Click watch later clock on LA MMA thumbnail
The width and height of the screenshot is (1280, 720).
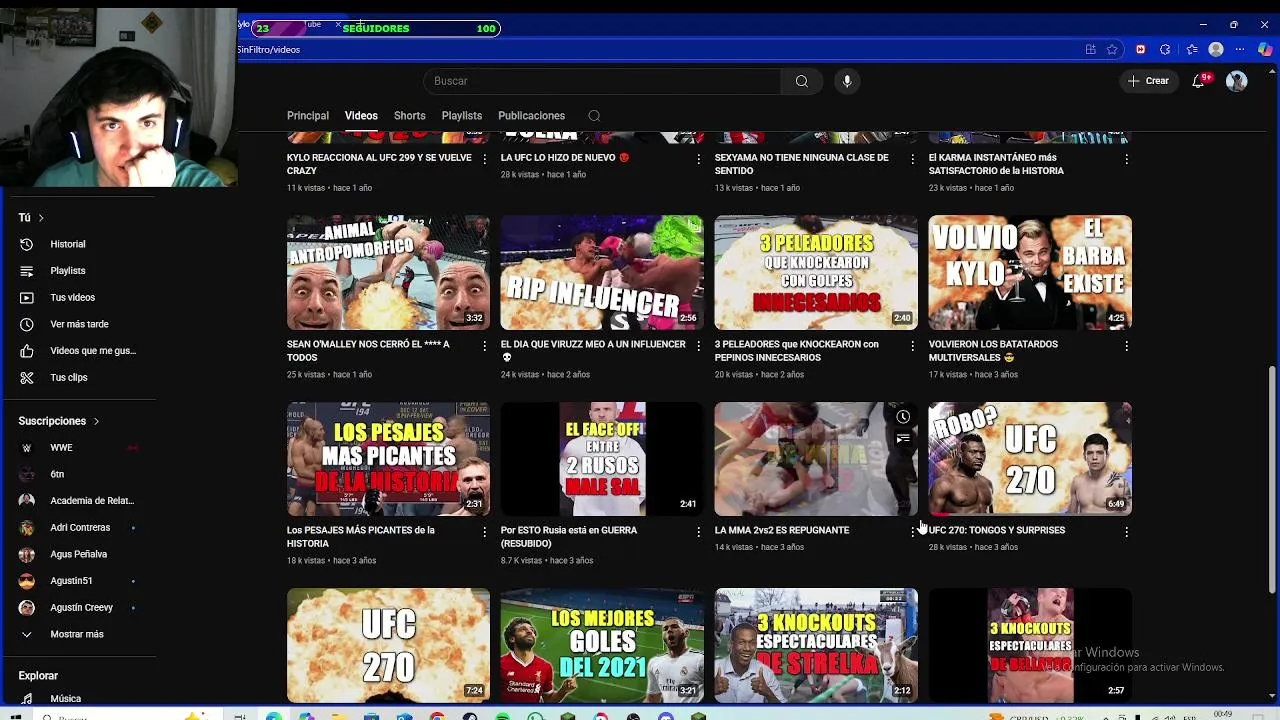tap(903, 417)
